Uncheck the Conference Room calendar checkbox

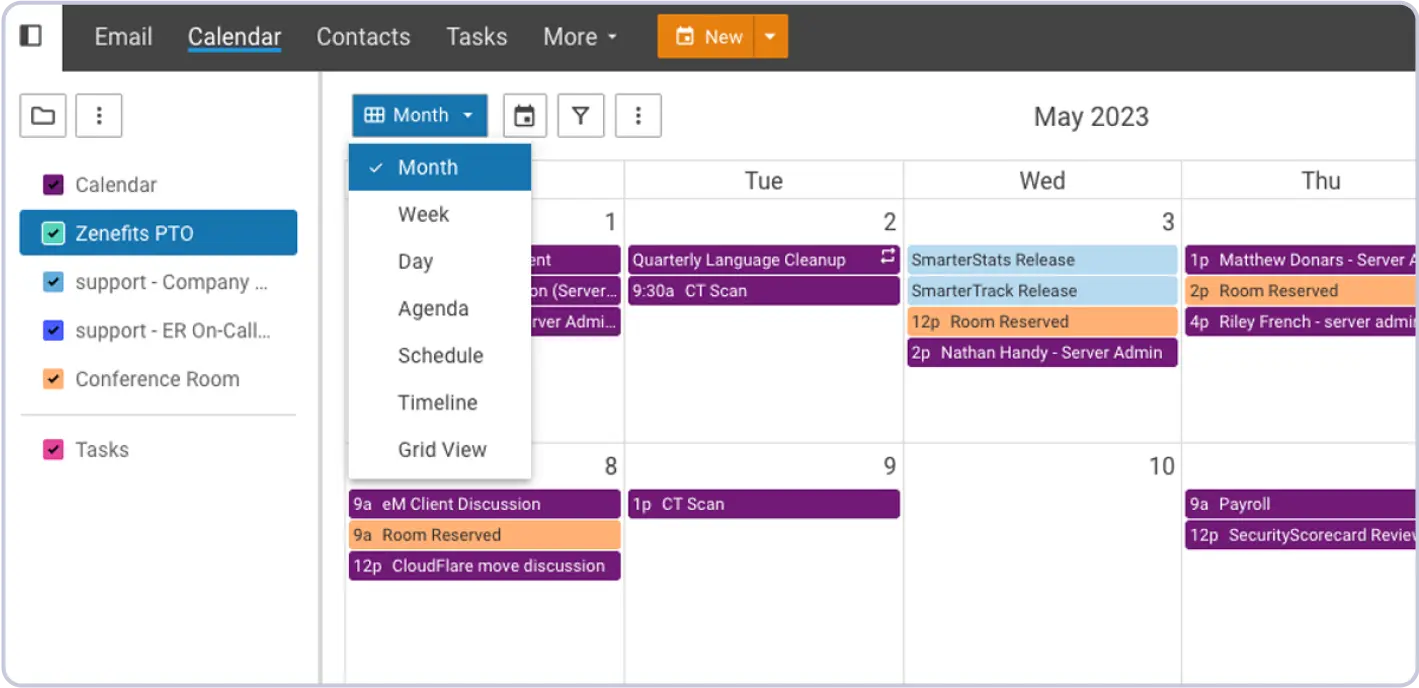click(54, 379)
